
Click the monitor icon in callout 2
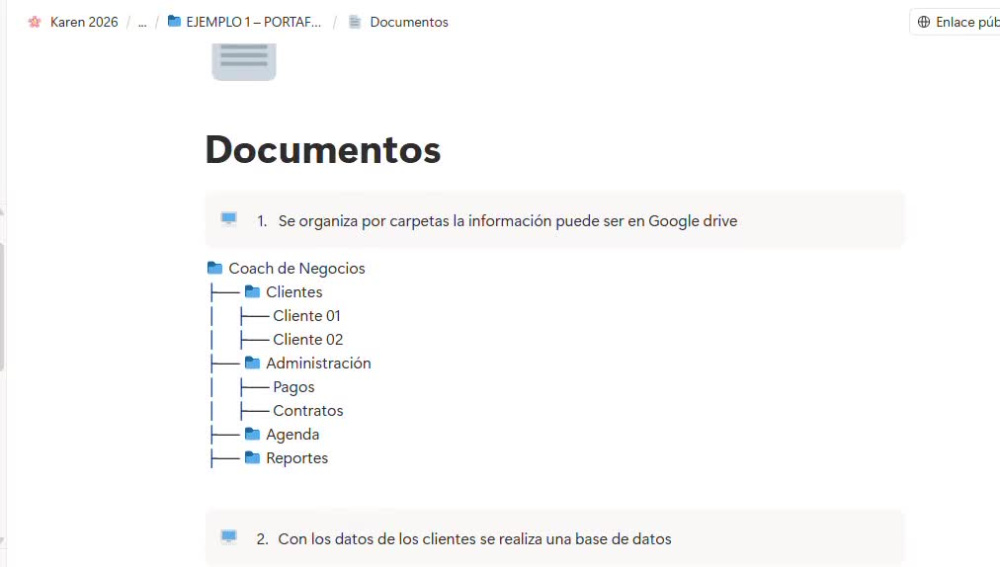[229, 537]
